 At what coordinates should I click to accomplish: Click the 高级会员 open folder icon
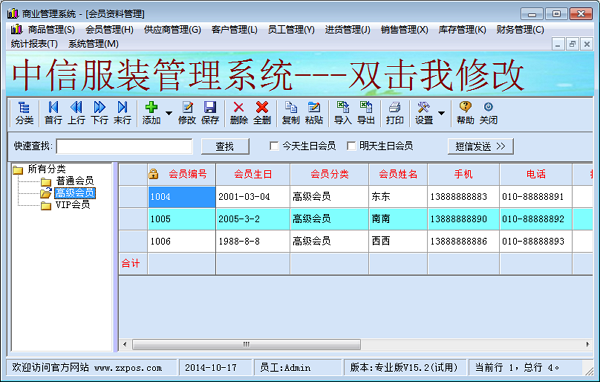pos(46,193)
